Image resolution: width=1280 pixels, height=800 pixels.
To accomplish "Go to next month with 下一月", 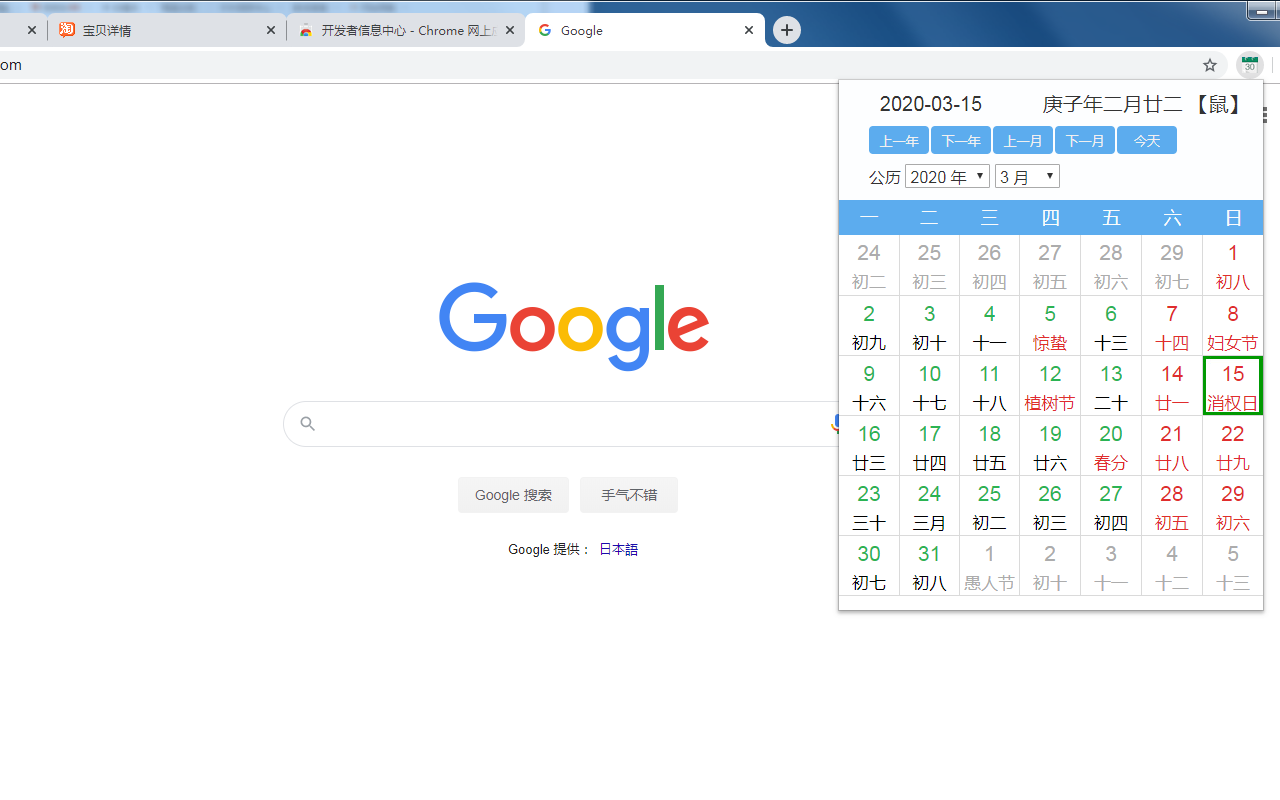I will tap(1085, 141).
